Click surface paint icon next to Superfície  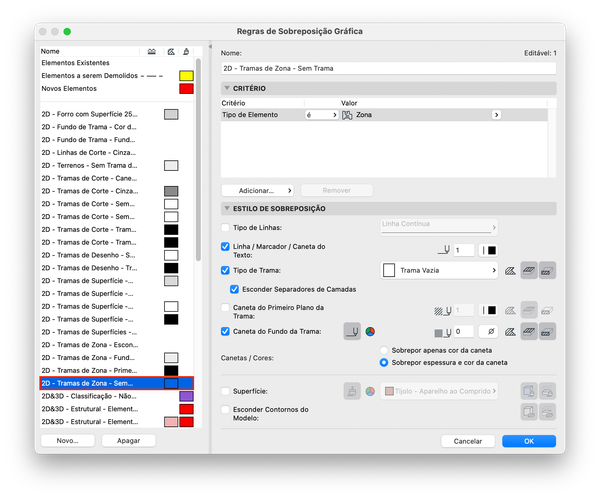352,391
